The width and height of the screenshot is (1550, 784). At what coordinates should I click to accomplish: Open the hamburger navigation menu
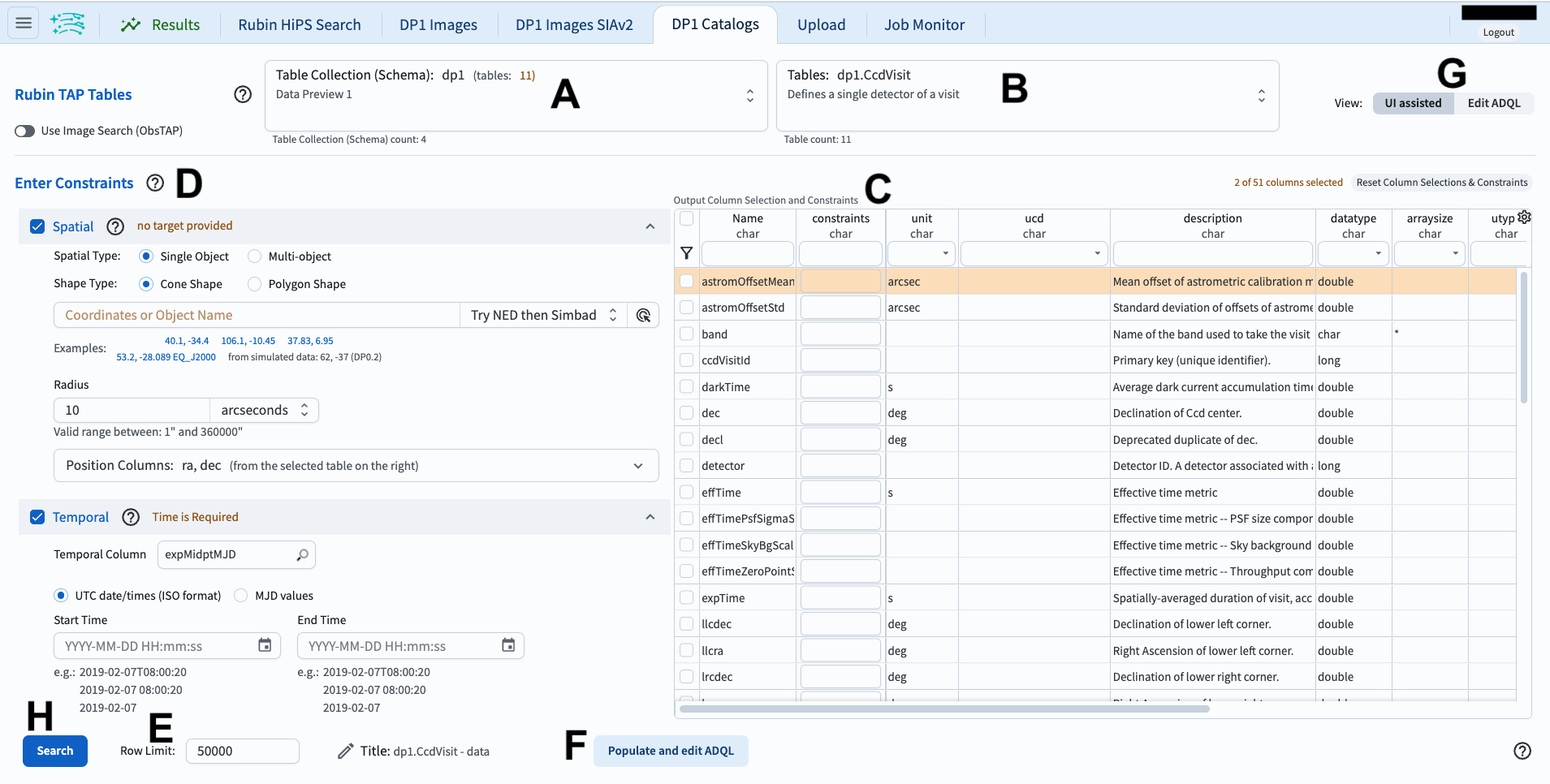(x=23, y=23)
